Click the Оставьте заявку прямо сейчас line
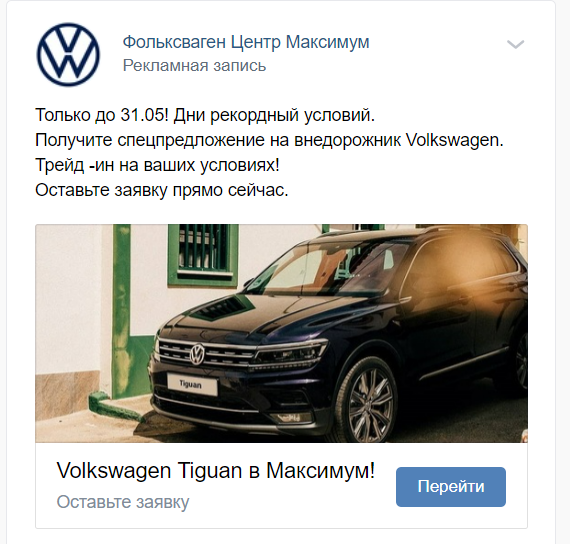Image resolution: width=570 pixels, height=544 pixels. click(162, 190)
